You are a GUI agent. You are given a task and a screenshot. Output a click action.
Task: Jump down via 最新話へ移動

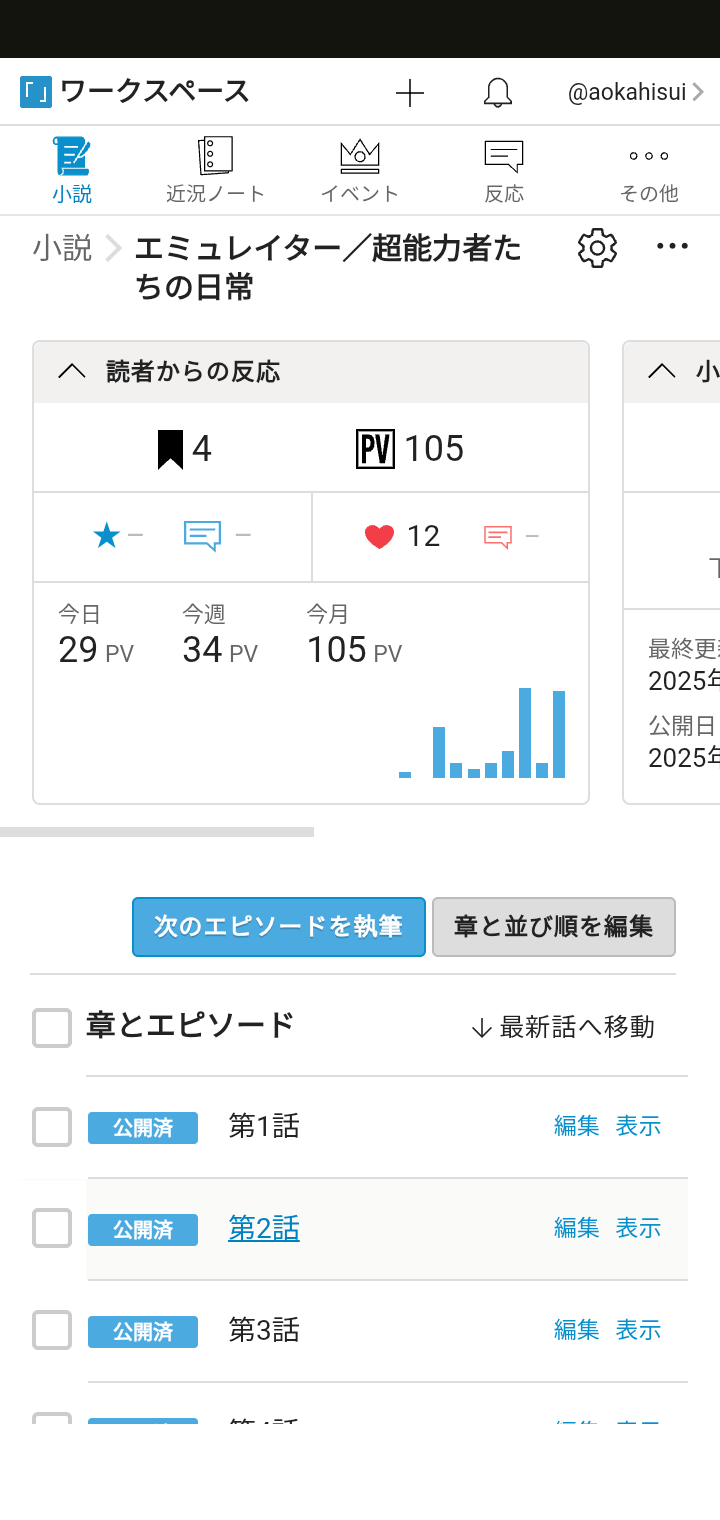tap(563, 1027)
